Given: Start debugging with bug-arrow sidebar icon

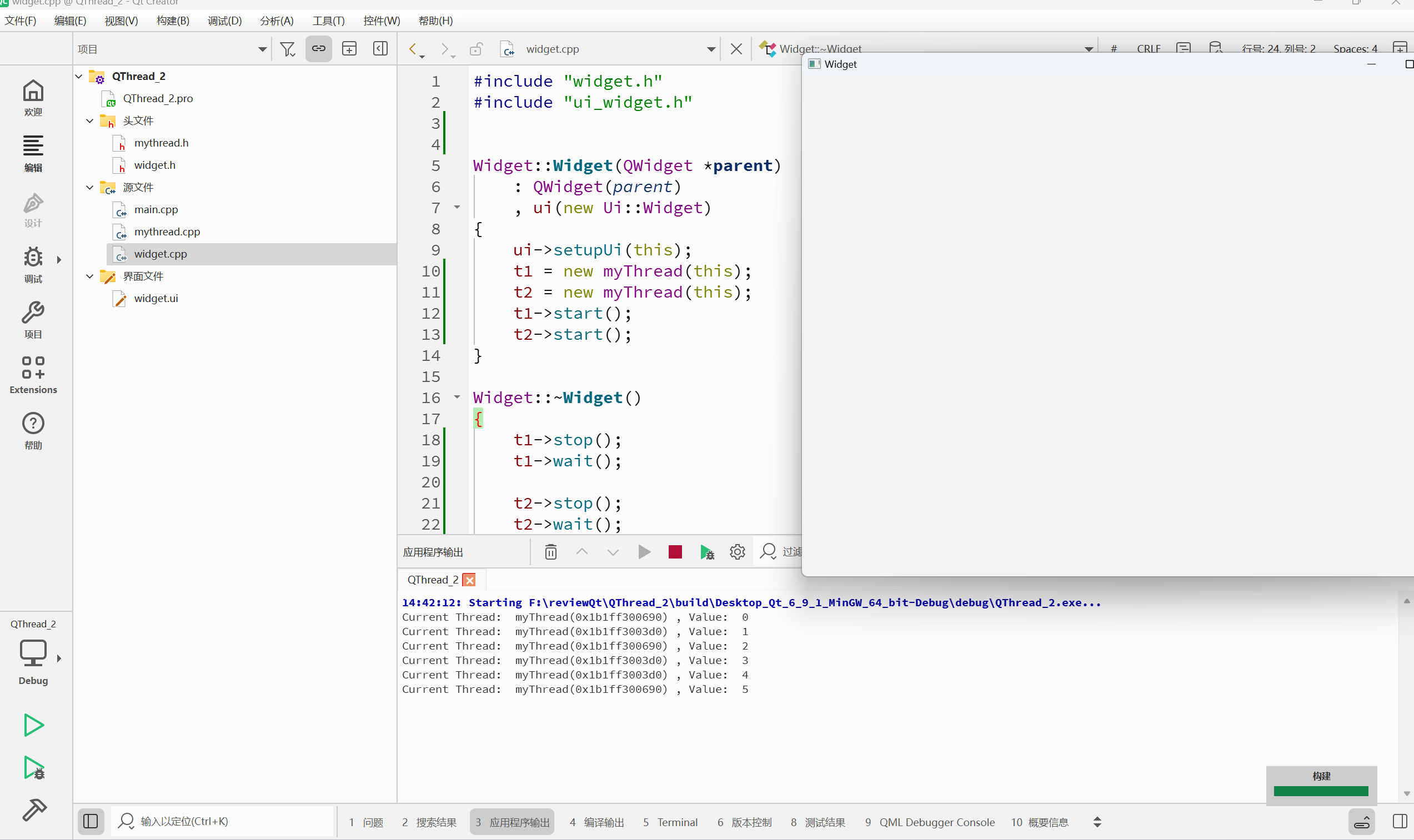Looking at the screenshot, I should (x=33, y=768).
